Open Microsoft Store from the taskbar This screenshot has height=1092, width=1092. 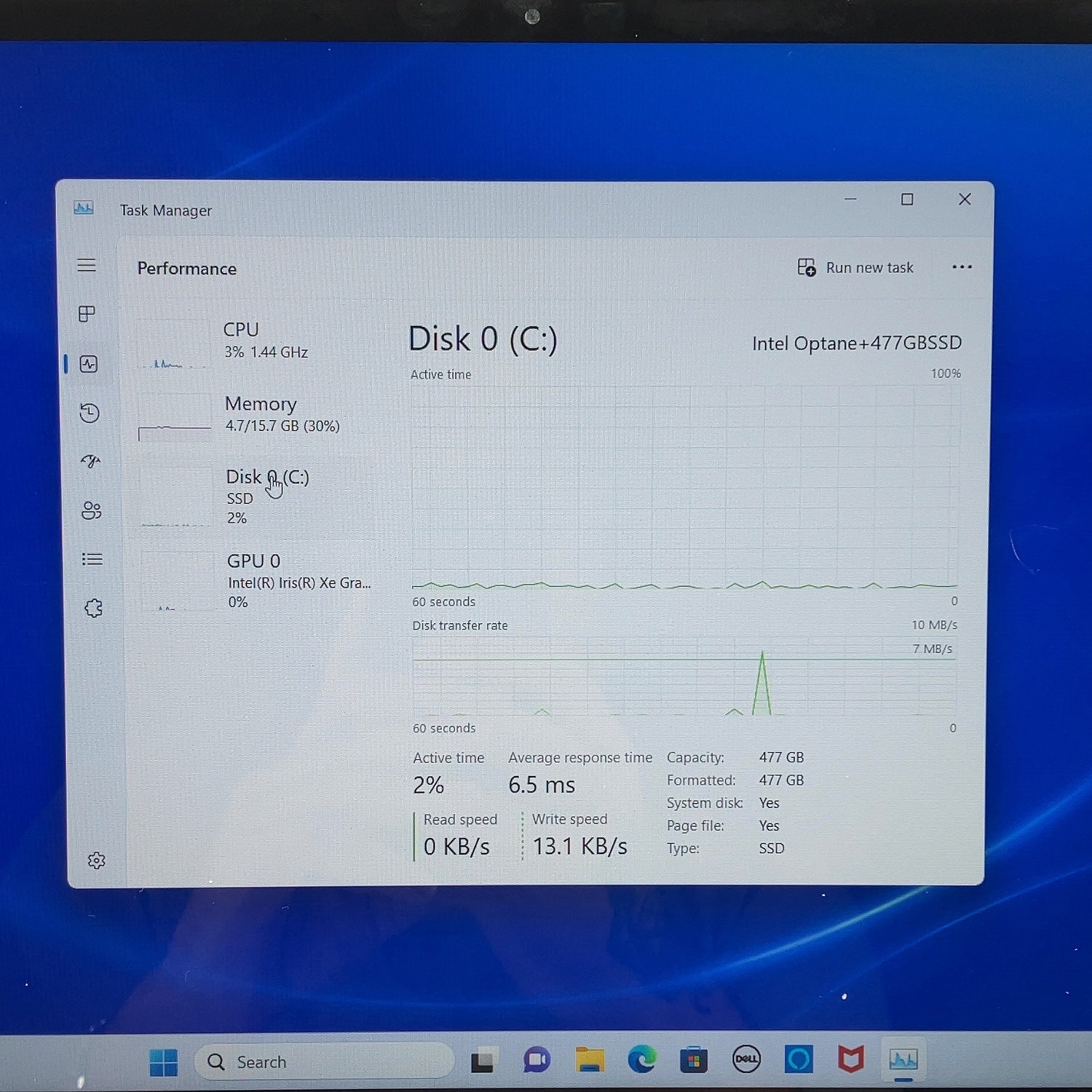tap(694, 1060)
